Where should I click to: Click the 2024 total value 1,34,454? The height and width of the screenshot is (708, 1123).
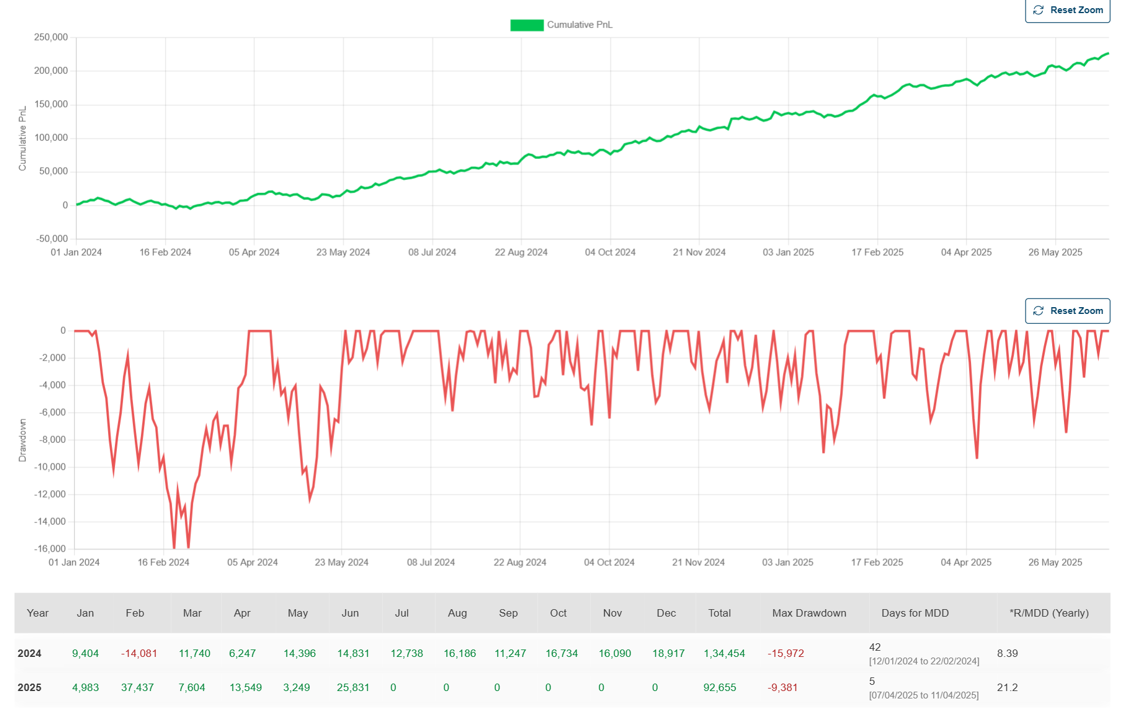pyautogui.click(x=719, y=653)
